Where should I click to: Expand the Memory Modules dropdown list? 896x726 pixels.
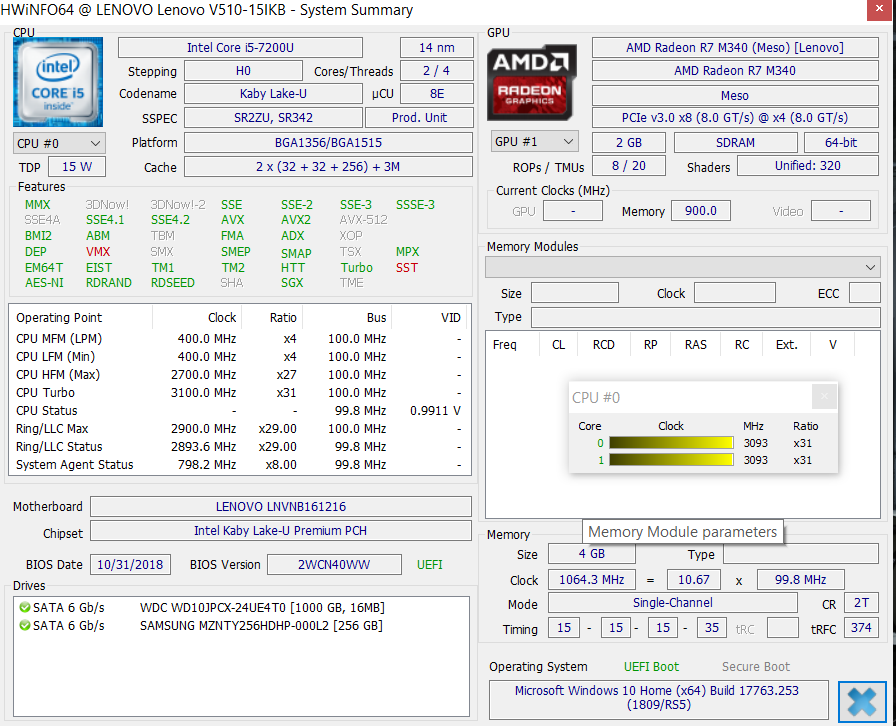pos(682,267)
